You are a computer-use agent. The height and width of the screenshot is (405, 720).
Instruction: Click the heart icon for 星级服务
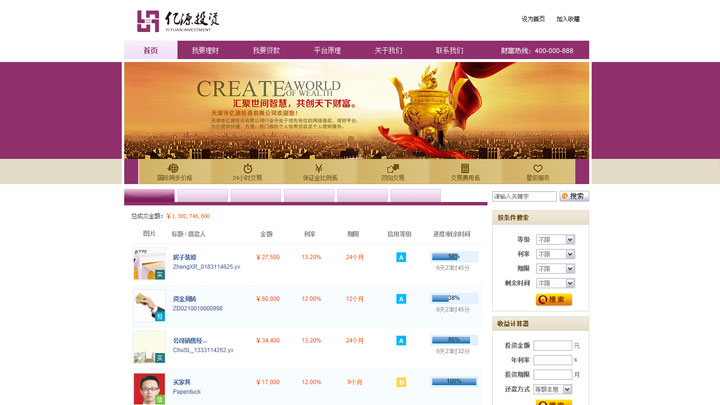point(538,169)
